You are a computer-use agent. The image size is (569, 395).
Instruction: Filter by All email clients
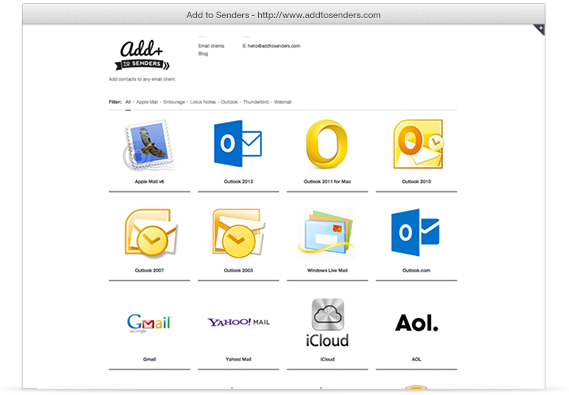[128, 102]
